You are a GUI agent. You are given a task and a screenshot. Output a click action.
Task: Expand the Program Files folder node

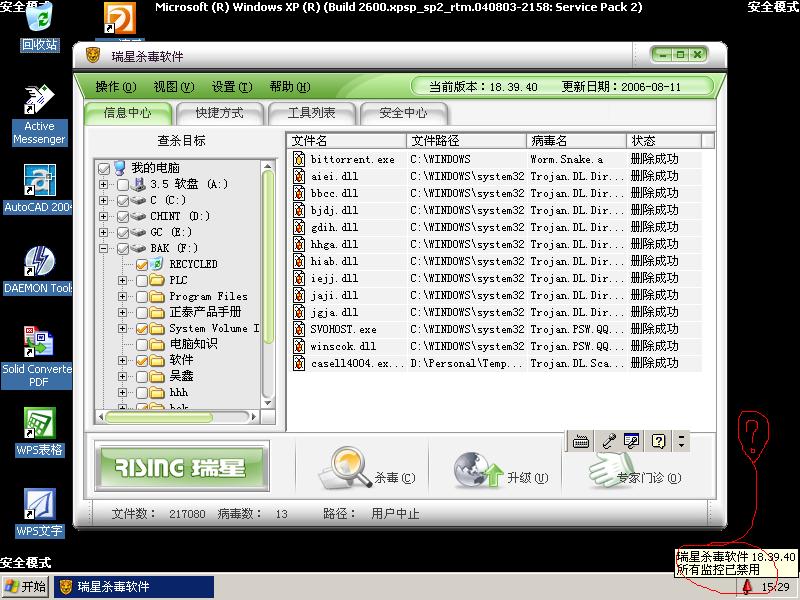tap(122, 296)
